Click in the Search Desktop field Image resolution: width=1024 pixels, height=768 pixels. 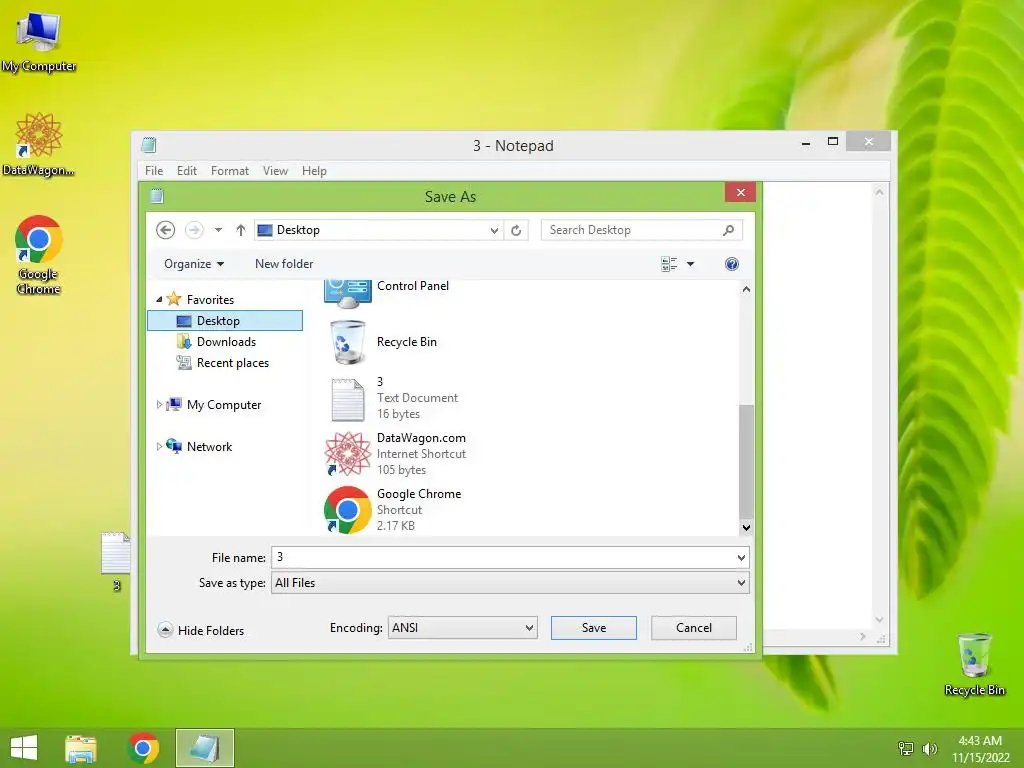[633, 230]
